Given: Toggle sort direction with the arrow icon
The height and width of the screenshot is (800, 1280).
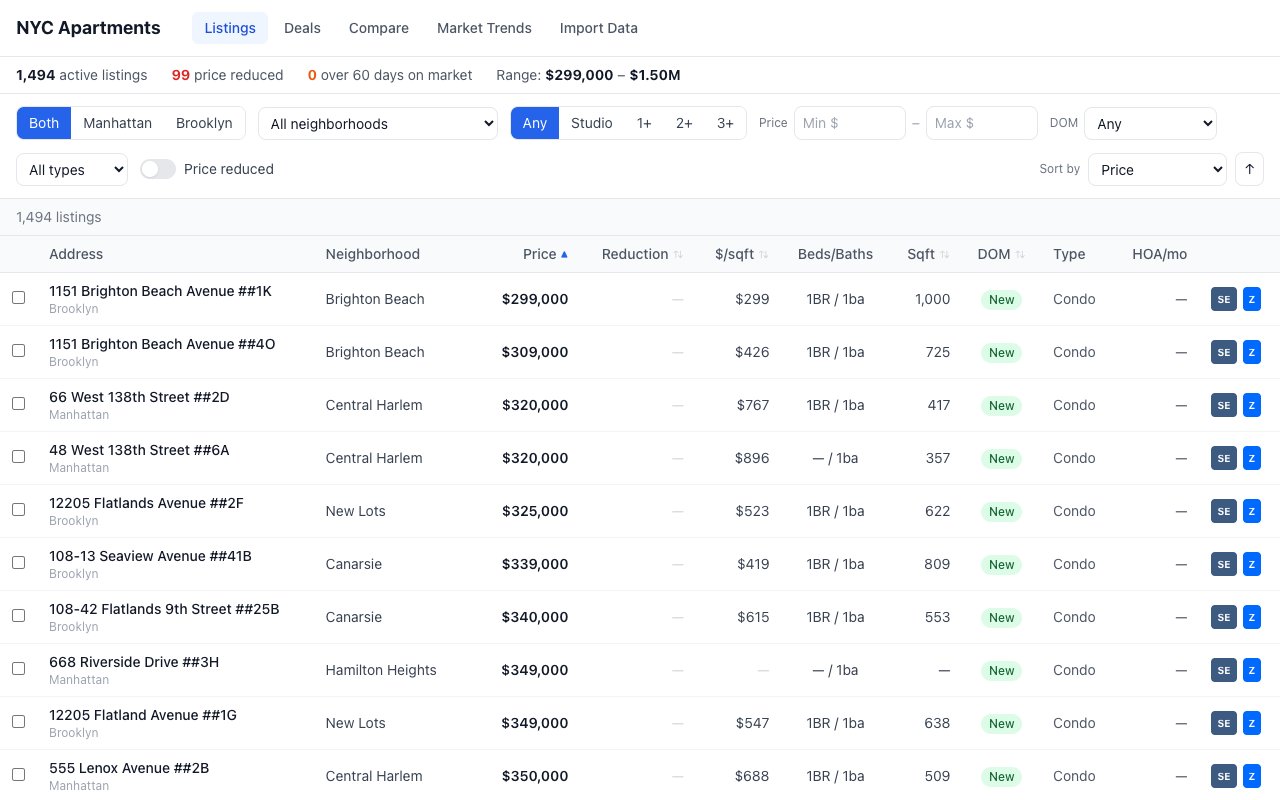Looking at the screenshot, I should pos(1249,169).
